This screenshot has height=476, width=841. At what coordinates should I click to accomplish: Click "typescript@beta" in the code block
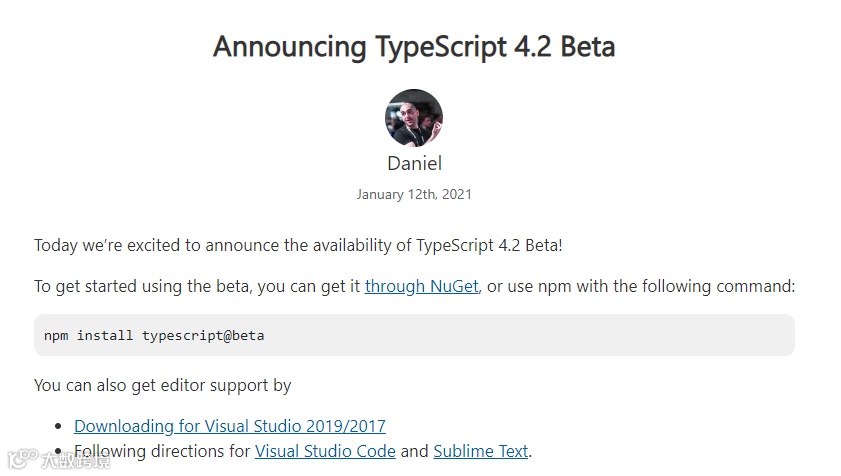pos(203,335)
